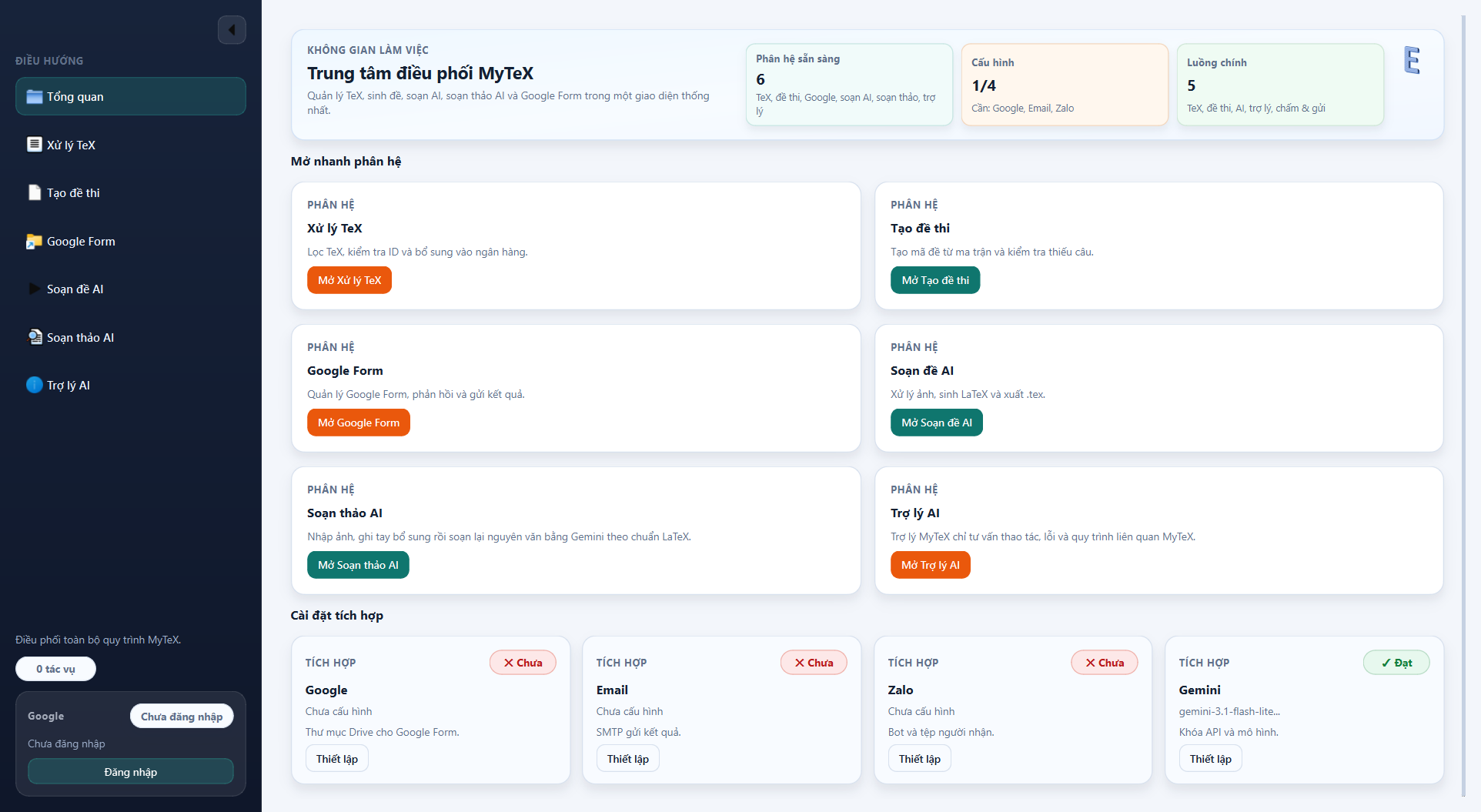Click the Soạn đề AI play icon
Image resolution: width=1481 pixels, height=812 pixels.
[34, 289]
